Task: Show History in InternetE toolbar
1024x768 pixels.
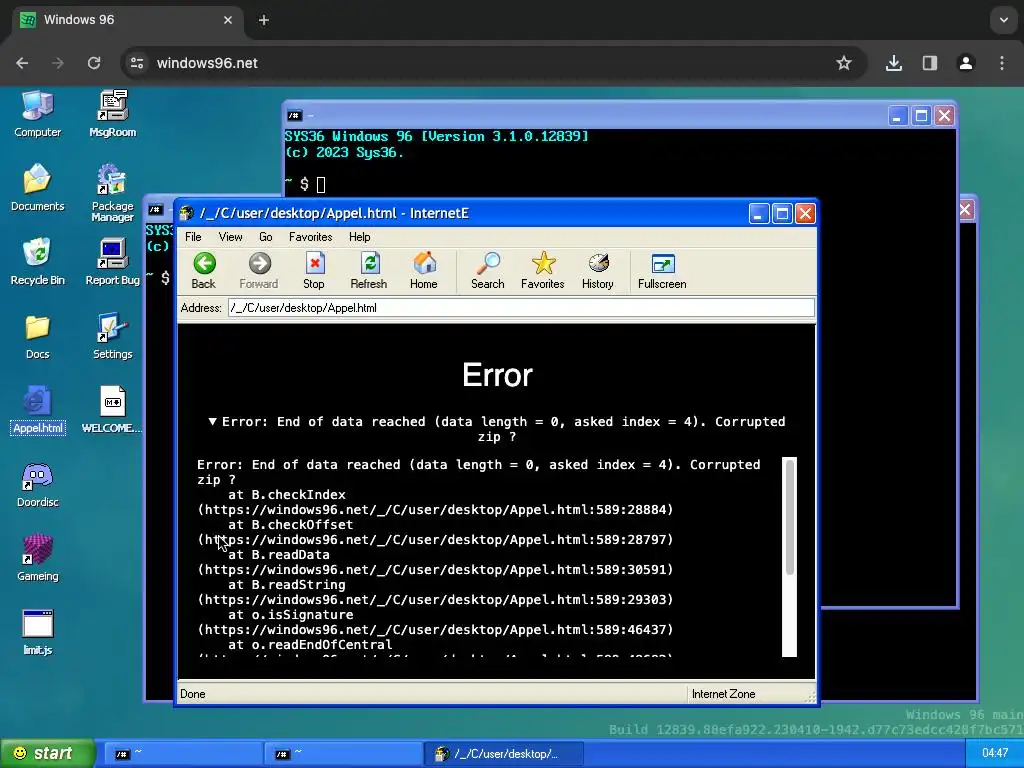Action: 598,270
